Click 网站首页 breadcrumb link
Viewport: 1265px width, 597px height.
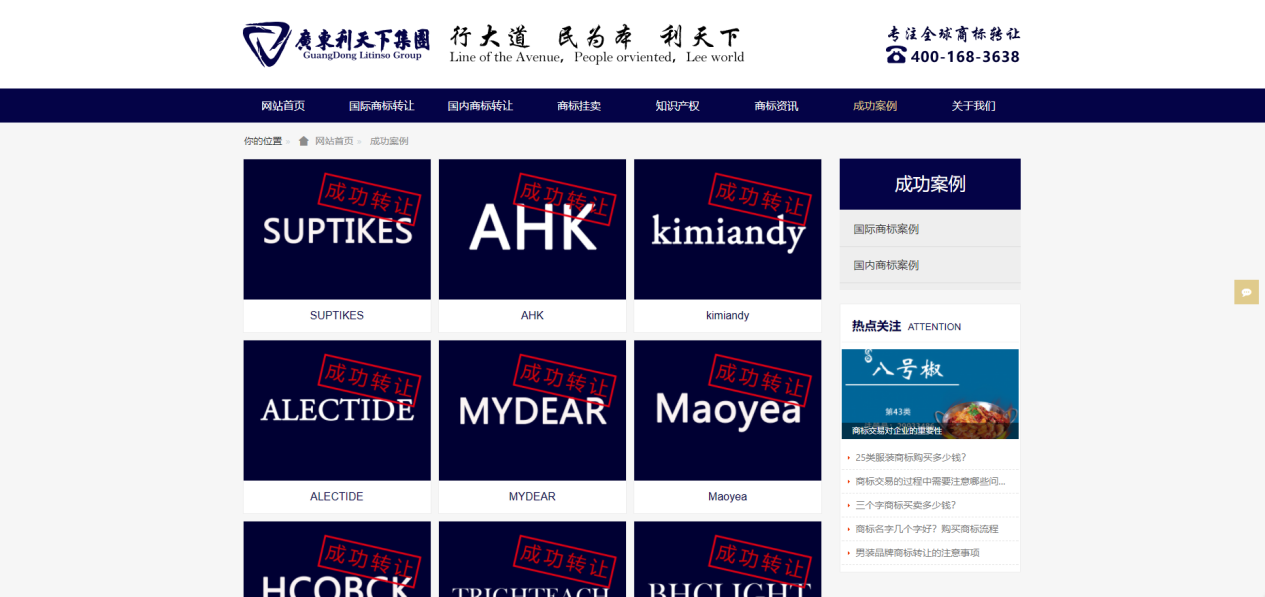click(334, 141)
